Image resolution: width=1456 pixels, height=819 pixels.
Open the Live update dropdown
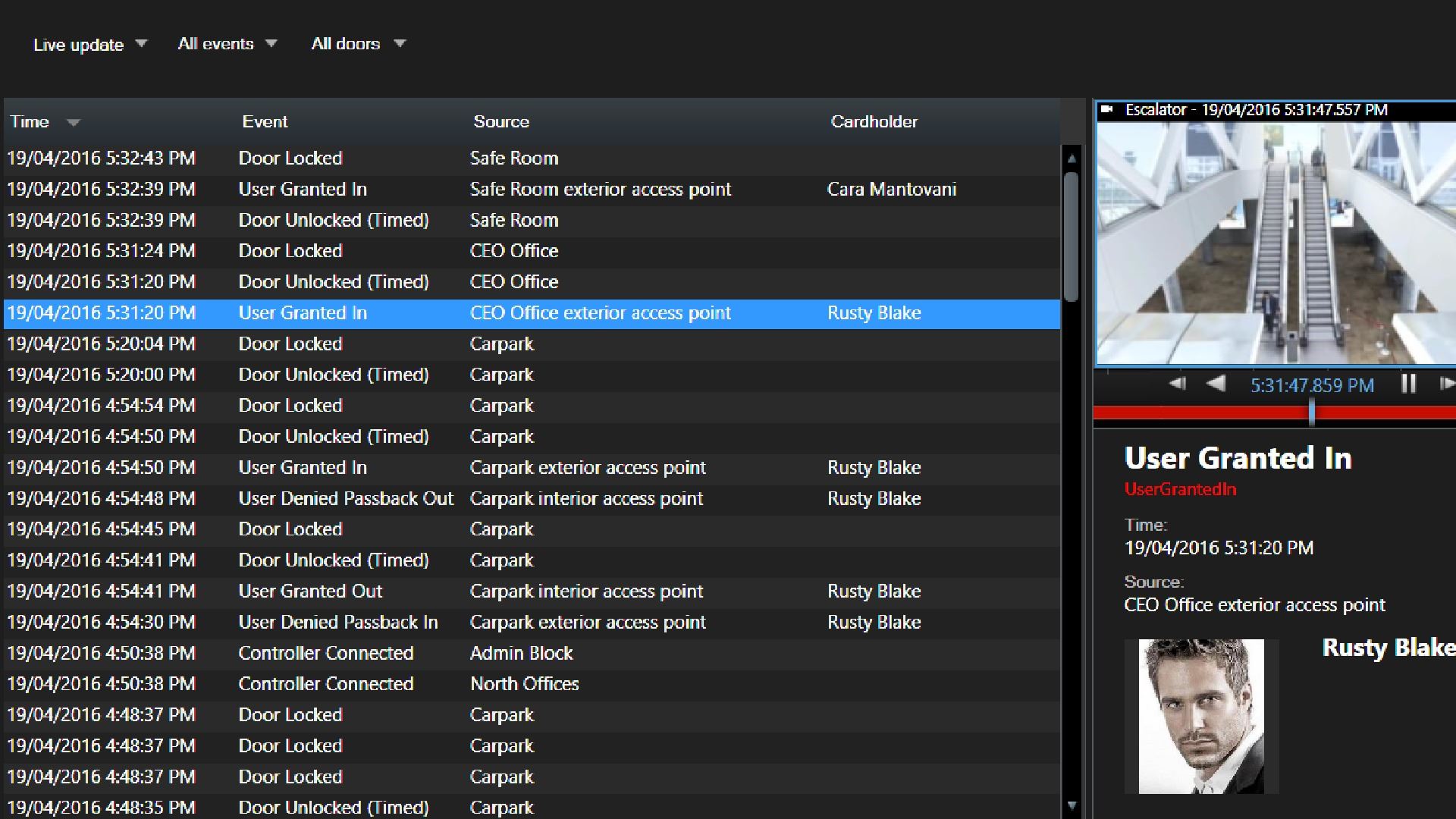[89, 45]
